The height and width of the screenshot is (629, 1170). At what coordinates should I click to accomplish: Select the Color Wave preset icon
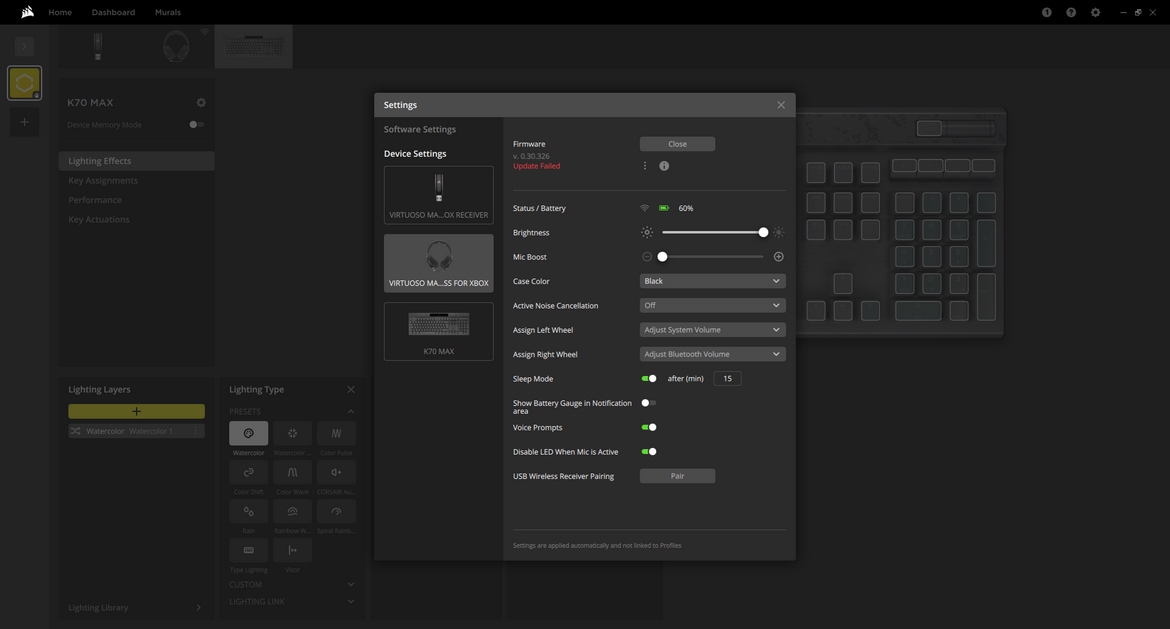(292, 472)
